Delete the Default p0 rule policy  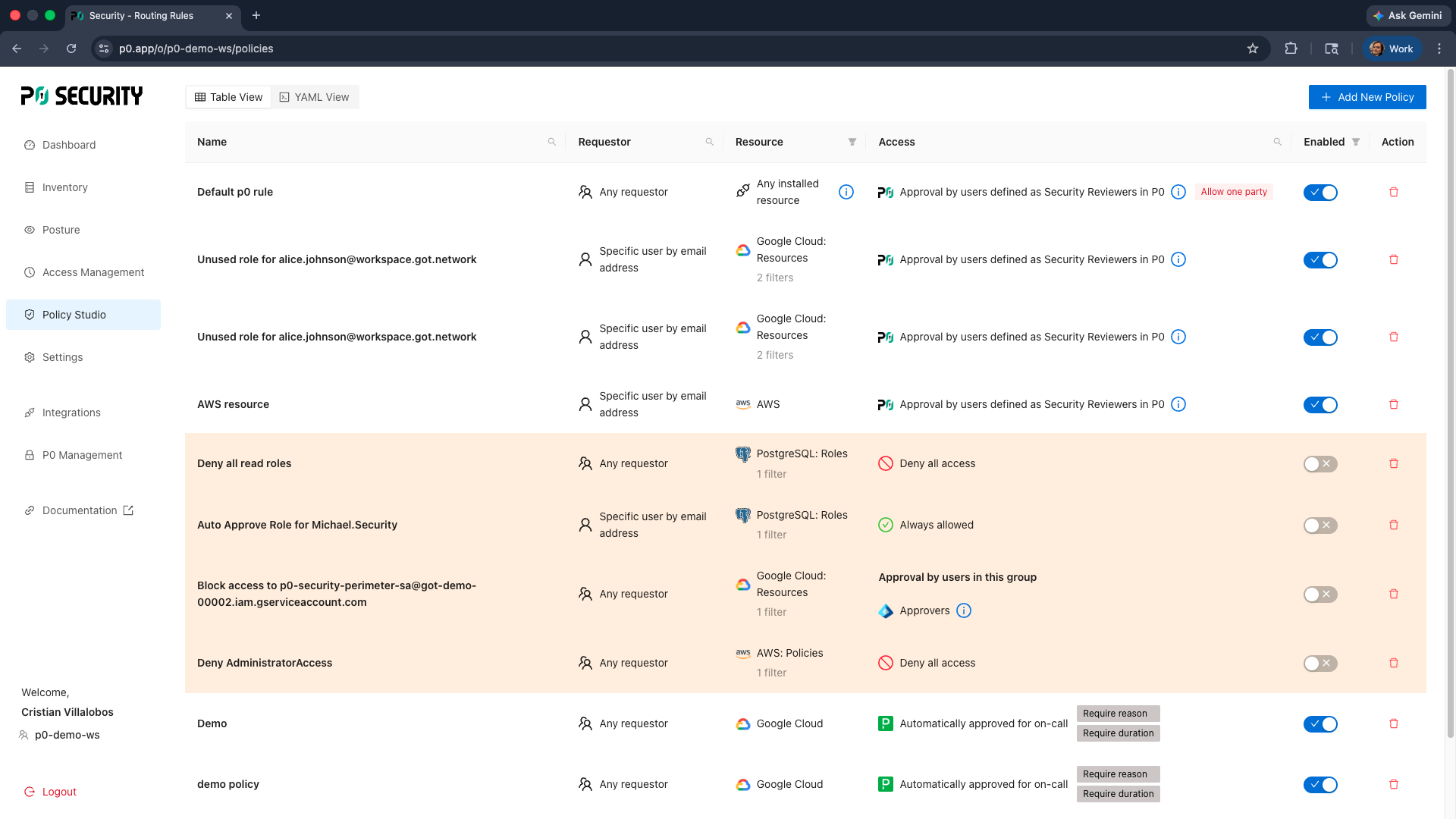click(1393, 193)
